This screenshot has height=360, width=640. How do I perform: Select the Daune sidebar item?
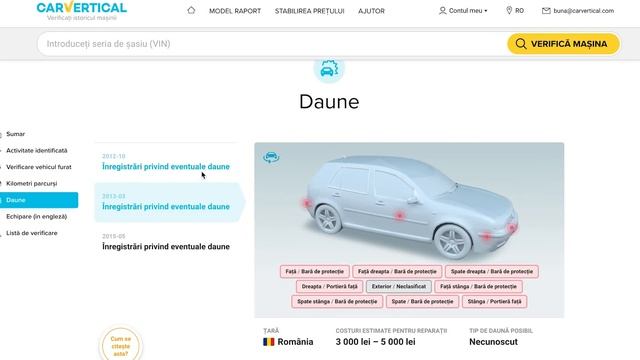(x=39, y=200)
